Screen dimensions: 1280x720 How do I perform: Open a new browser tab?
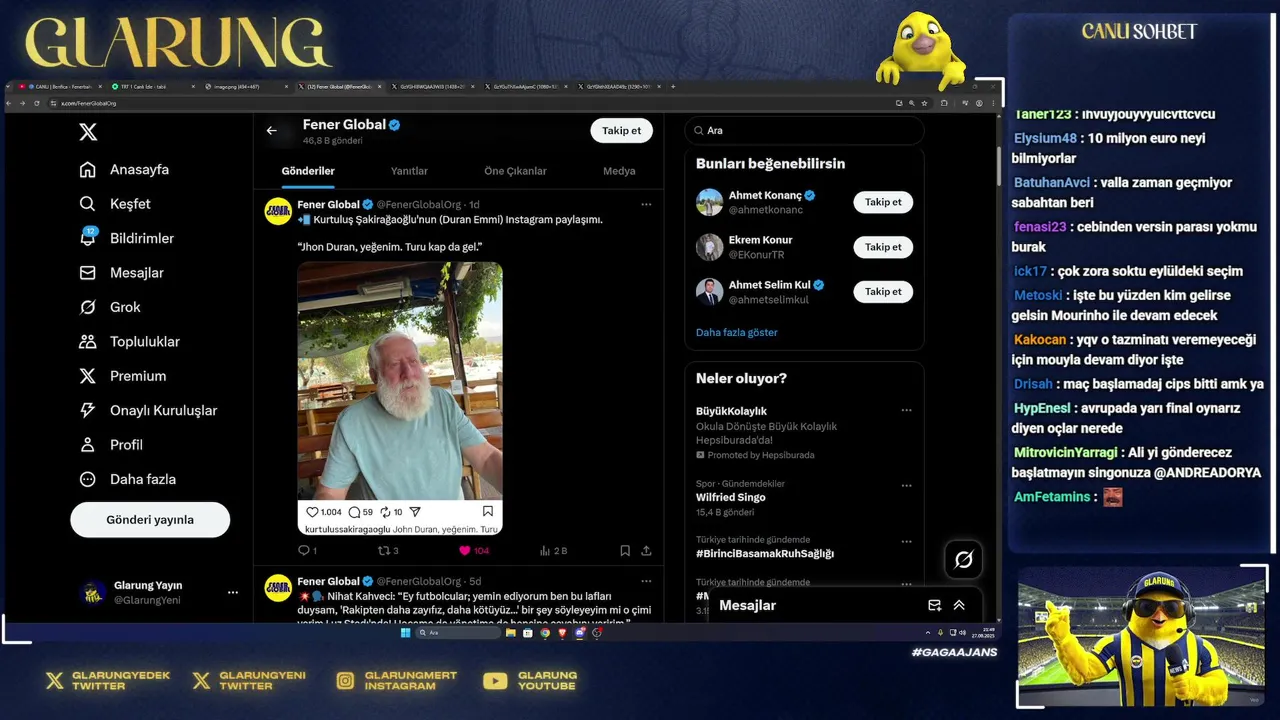[x=673, y=87]
